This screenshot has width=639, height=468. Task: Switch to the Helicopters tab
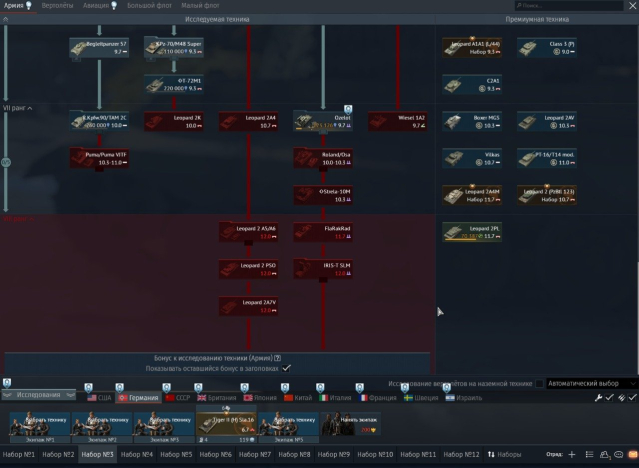[x=57, y=6]
